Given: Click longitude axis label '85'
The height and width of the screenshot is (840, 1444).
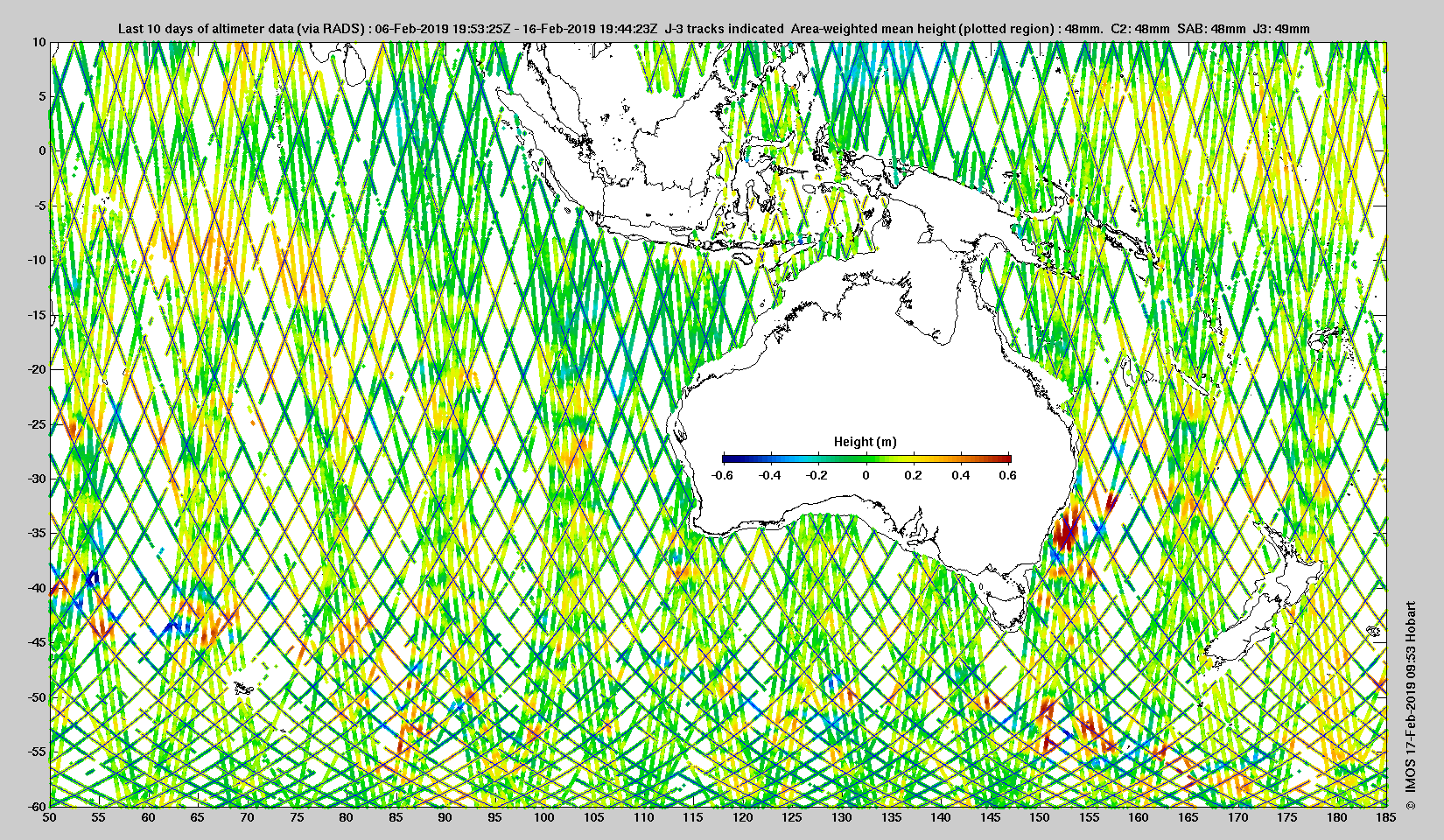Looking at the screenshot, I should click(x=396, y=818).
